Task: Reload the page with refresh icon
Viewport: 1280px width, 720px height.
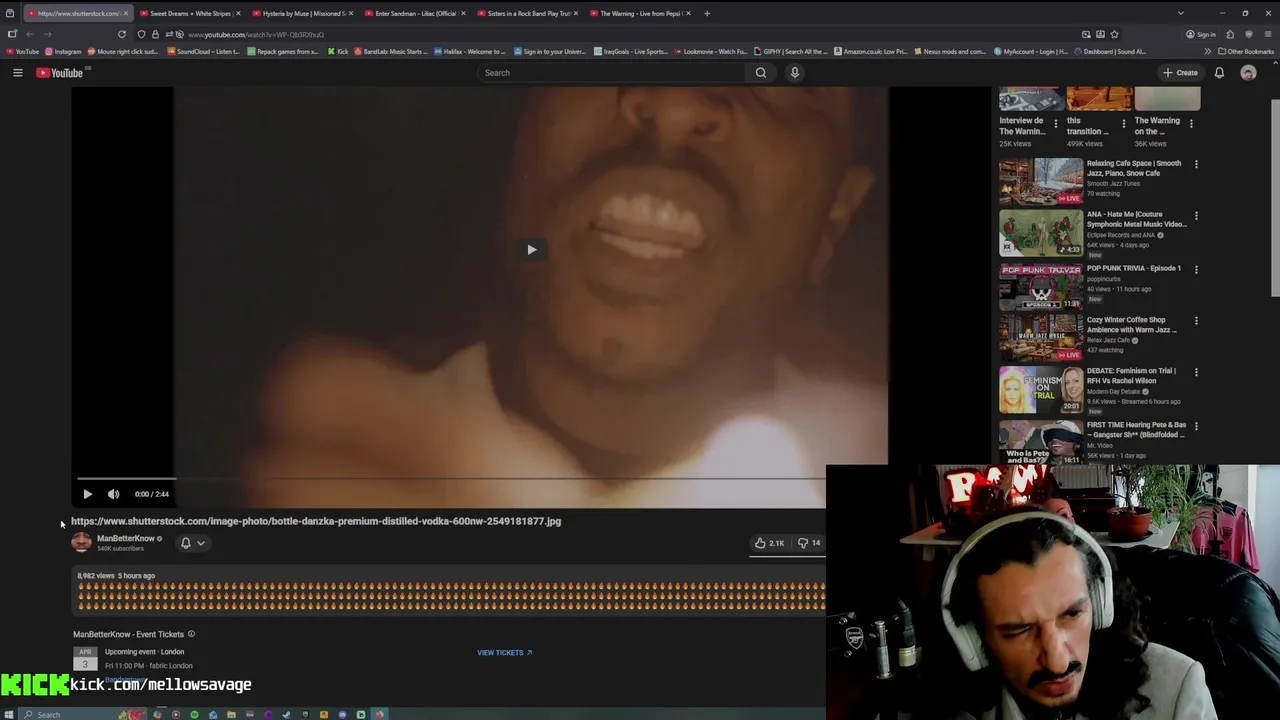Action: [122, 34]
